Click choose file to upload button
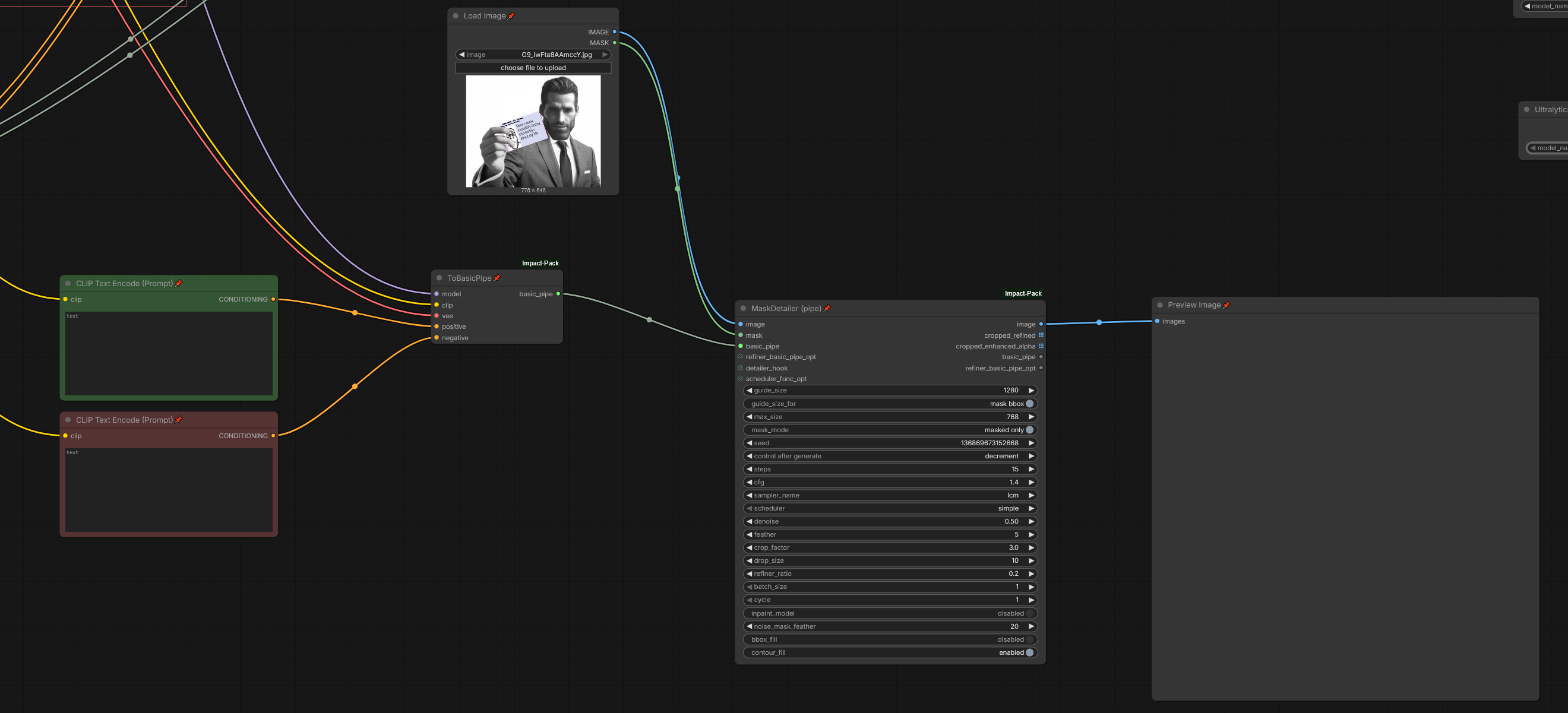1568x713 pixels. pyautogui.click(x=533, y=68)
